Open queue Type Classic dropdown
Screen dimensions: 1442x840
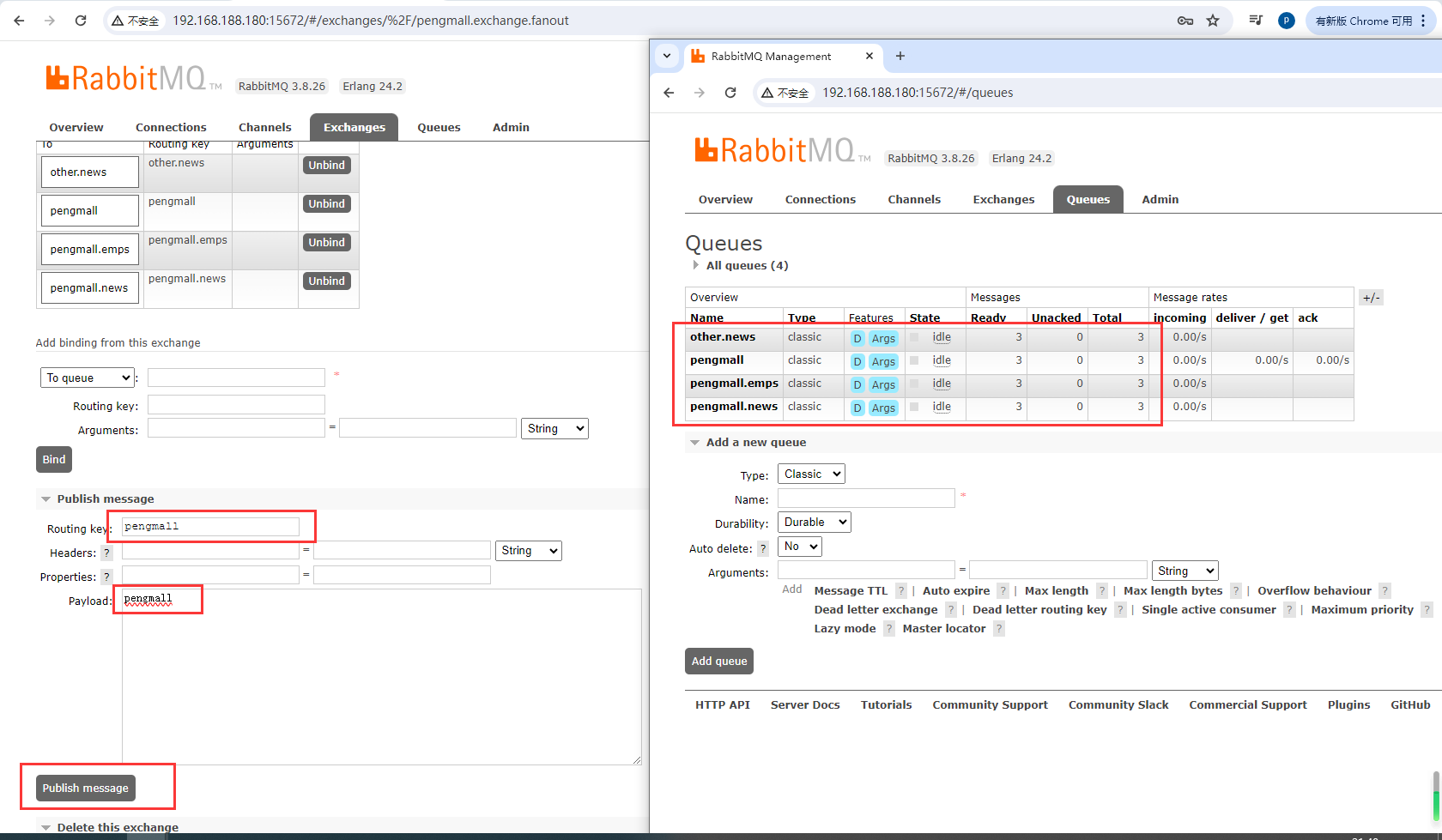click(x=811, y=474)
